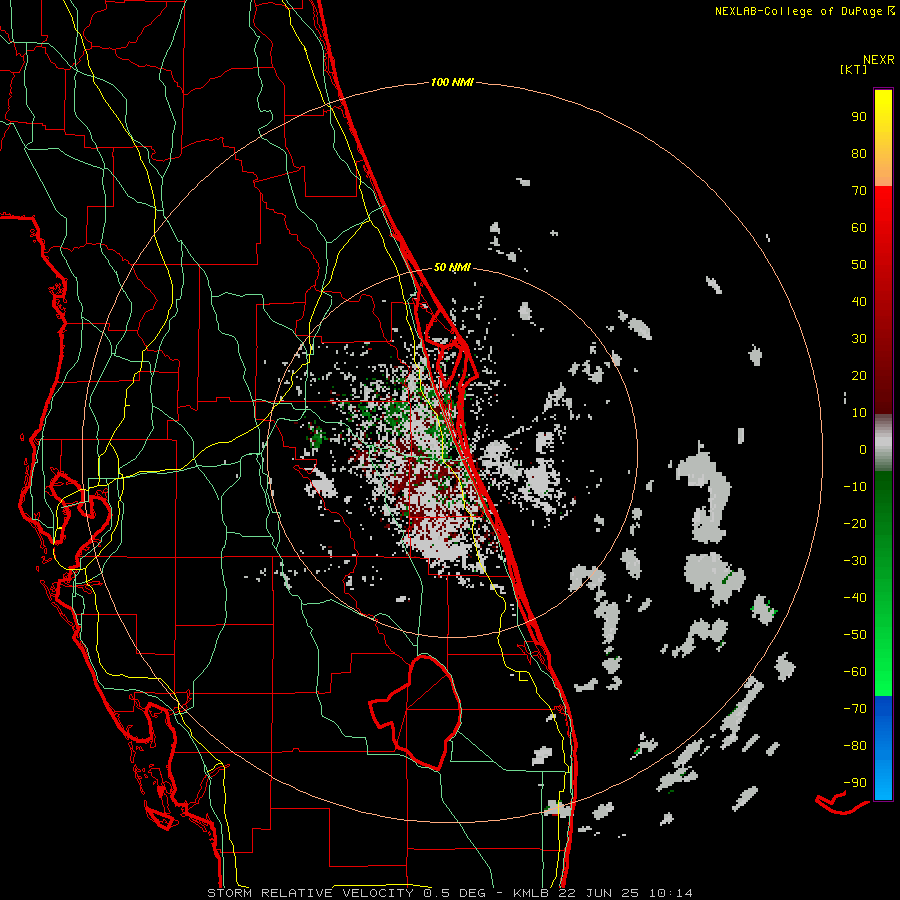Click the 70 value on velocity scale

859,191
